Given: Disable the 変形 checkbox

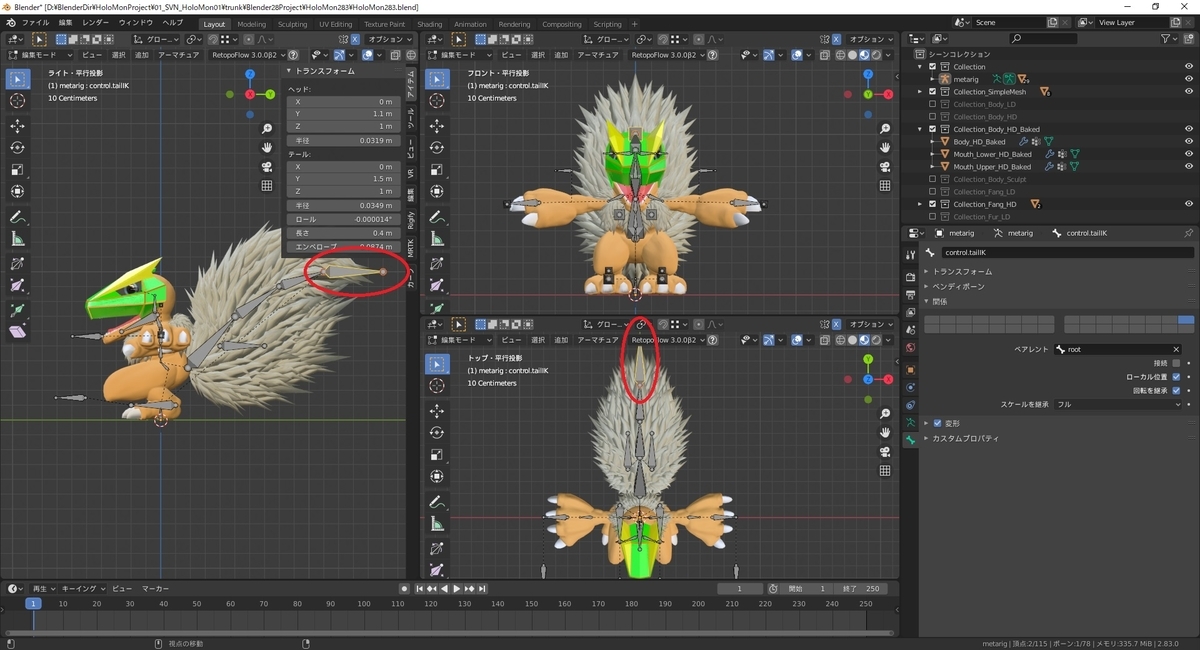Looking at the screenshot, I should click(938, 423).
